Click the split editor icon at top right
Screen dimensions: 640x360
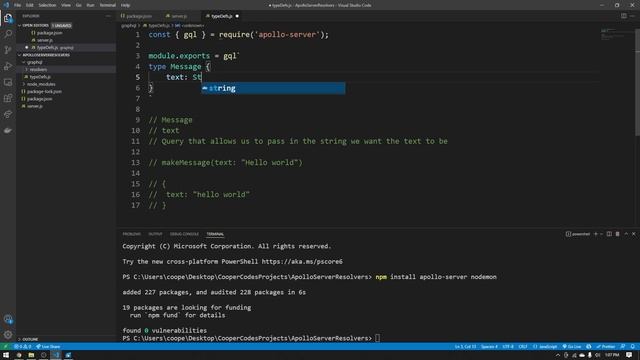(x=624, y=16)
